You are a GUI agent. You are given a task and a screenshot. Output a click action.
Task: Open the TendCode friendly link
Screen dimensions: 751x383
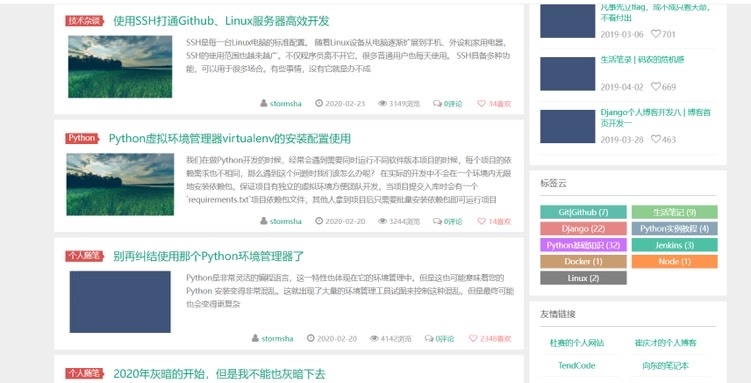[577, 365]
